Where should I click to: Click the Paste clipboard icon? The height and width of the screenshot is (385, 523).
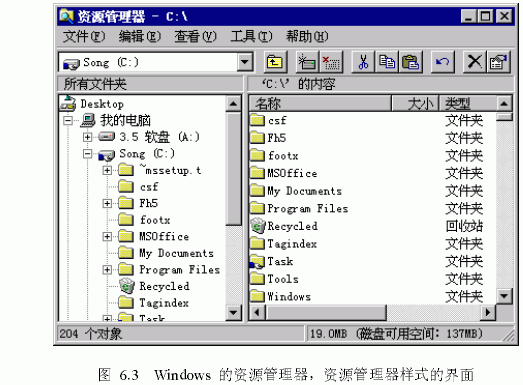click(x=411, y=62)
